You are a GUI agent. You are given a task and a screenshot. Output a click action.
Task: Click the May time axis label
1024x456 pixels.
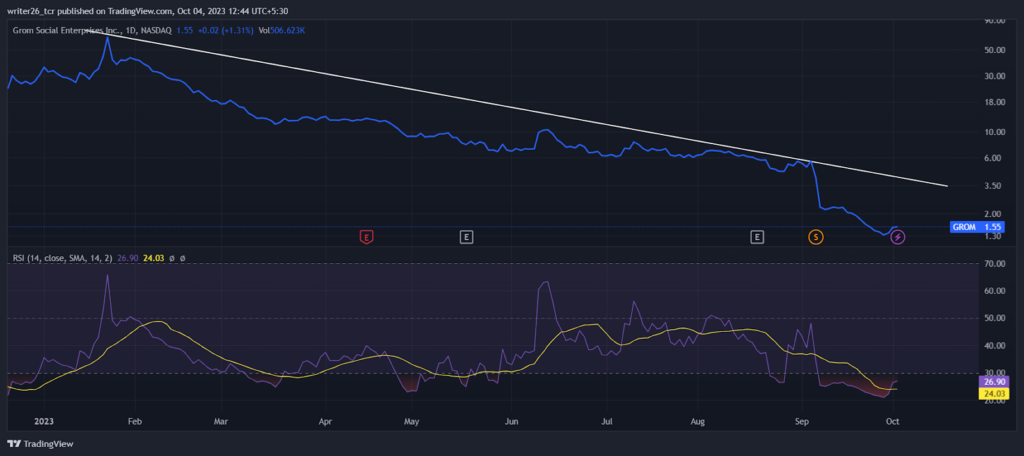pos(411,421)
